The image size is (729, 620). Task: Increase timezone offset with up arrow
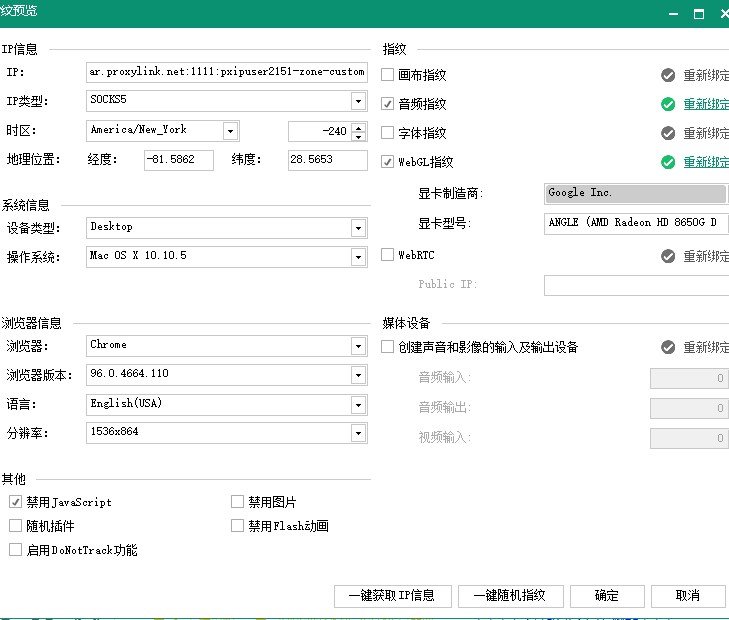click(358, 127)
